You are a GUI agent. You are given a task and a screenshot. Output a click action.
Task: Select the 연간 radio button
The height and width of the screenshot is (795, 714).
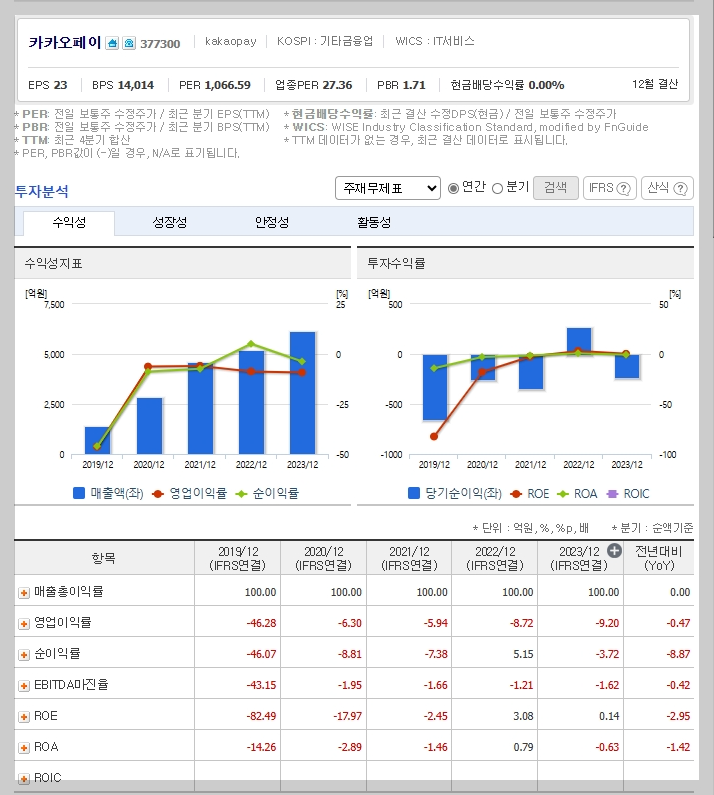pos(453,189)
